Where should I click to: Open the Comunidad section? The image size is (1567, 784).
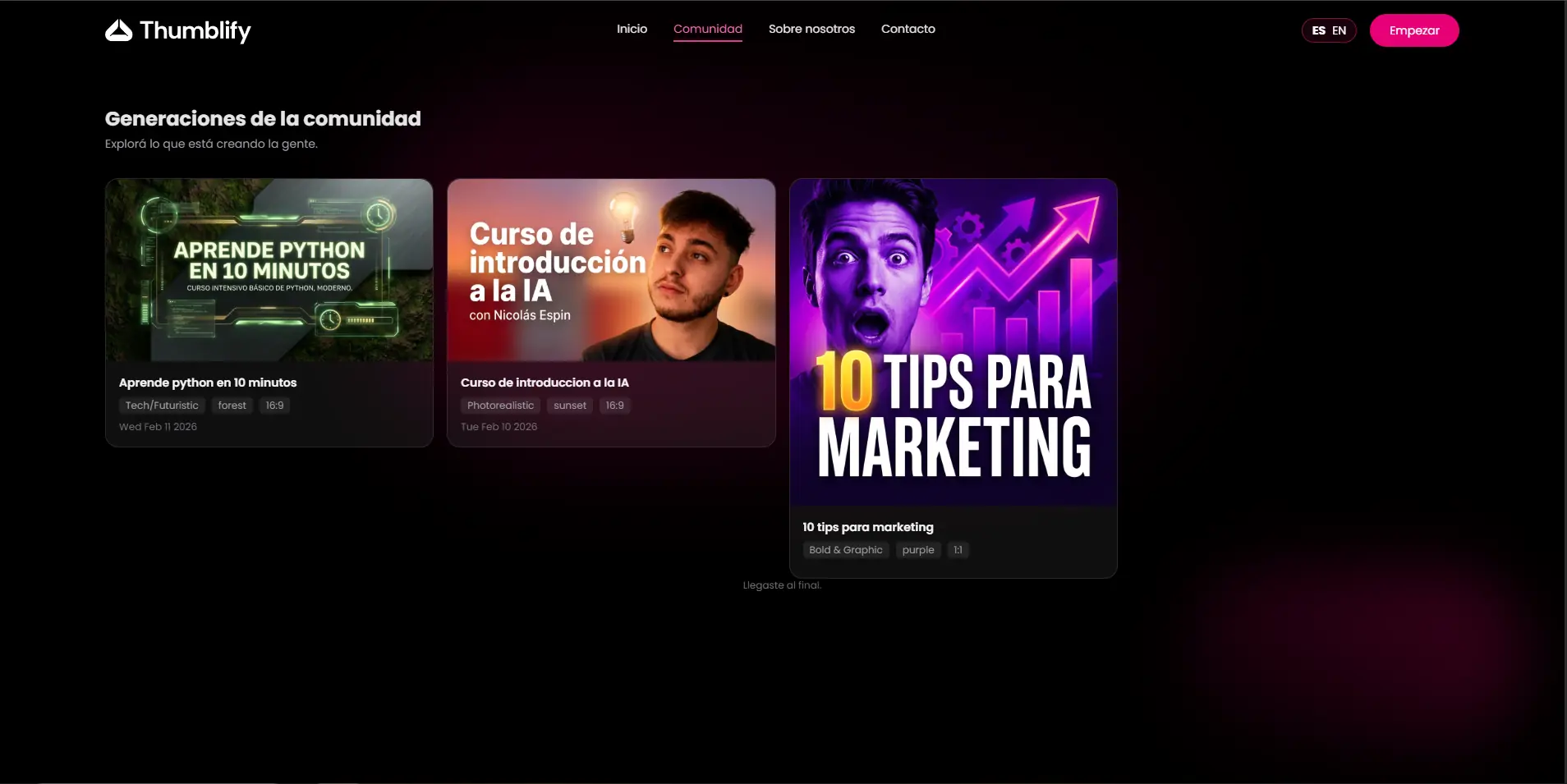[x=708, y=29]
